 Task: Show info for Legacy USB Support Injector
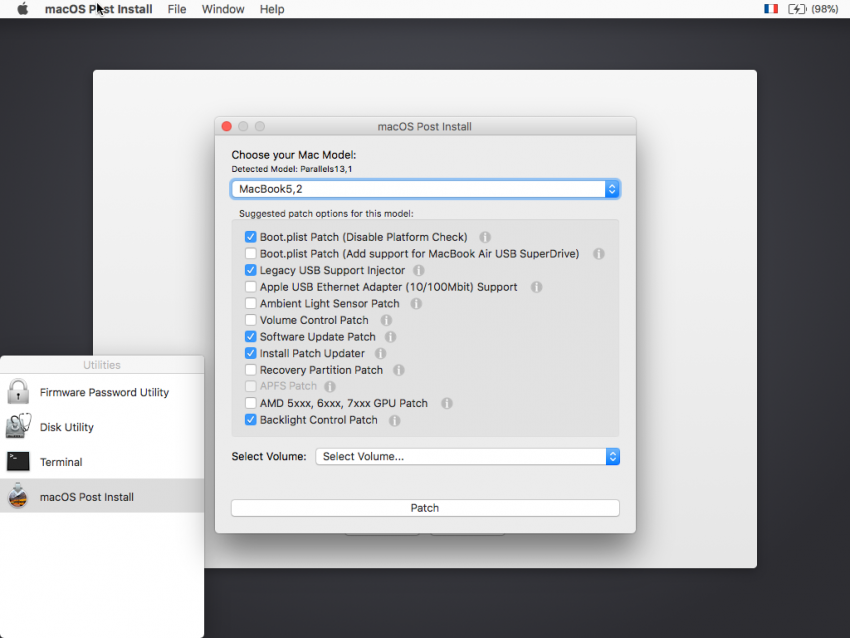tap(418, 270)
